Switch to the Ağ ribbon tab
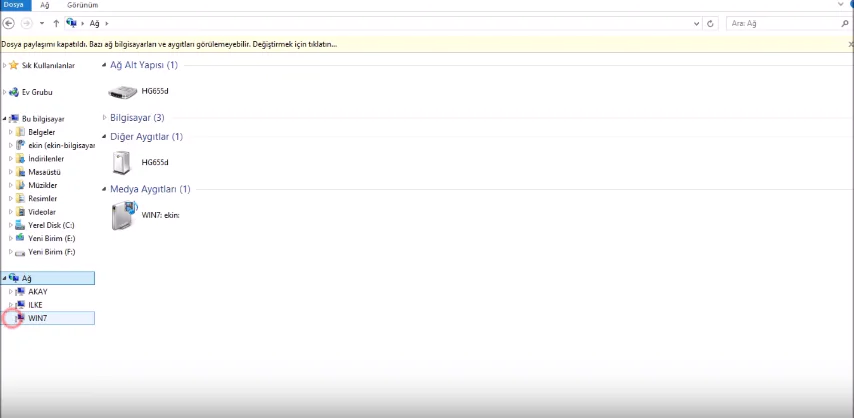854x418 pixels. click(44, 5)
